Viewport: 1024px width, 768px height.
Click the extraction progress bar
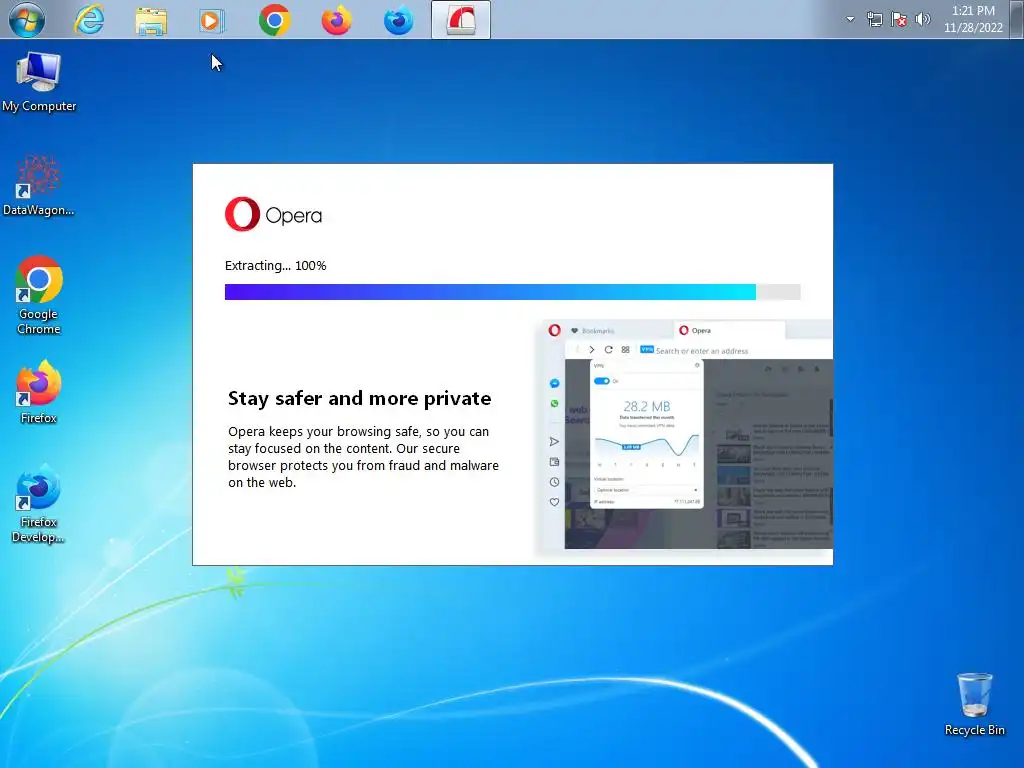513,292
